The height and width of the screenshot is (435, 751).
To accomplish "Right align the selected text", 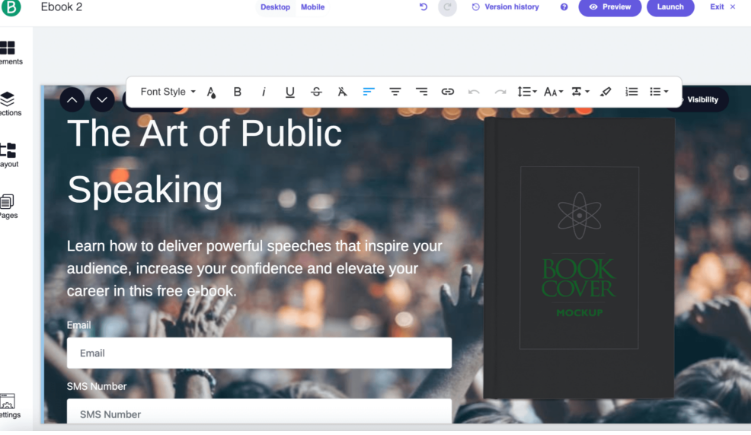I will click(x=421, y=92).
